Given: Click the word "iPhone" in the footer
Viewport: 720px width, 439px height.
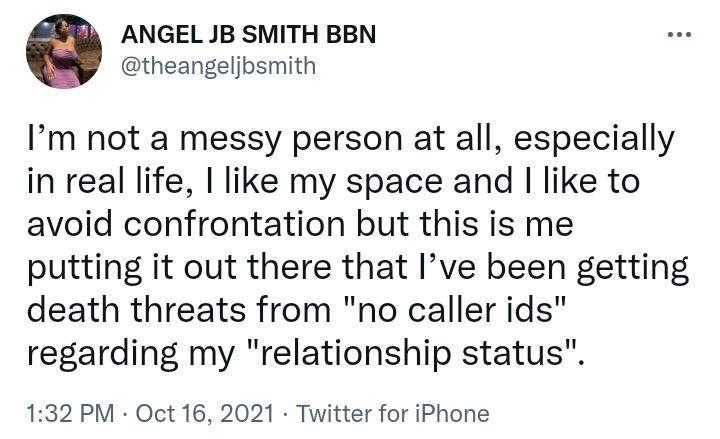Looking at the screenshot, I should (452, 413).
